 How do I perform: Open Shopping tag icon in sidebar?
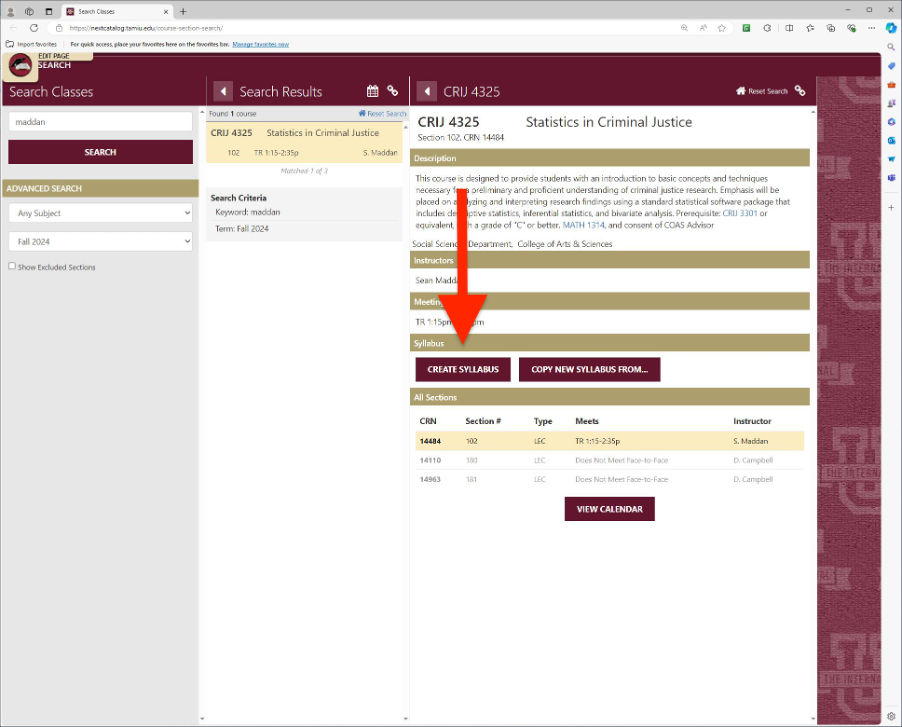(891, 66)
